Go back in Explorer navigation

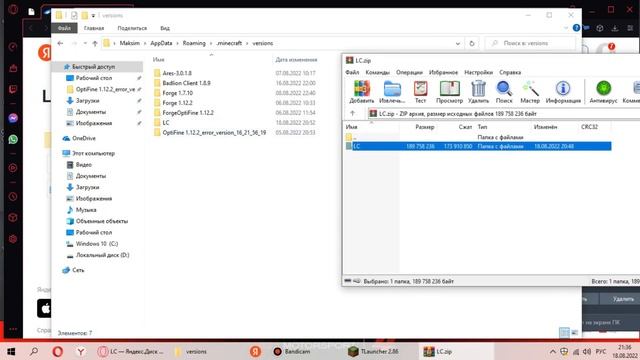click(60, 43)
